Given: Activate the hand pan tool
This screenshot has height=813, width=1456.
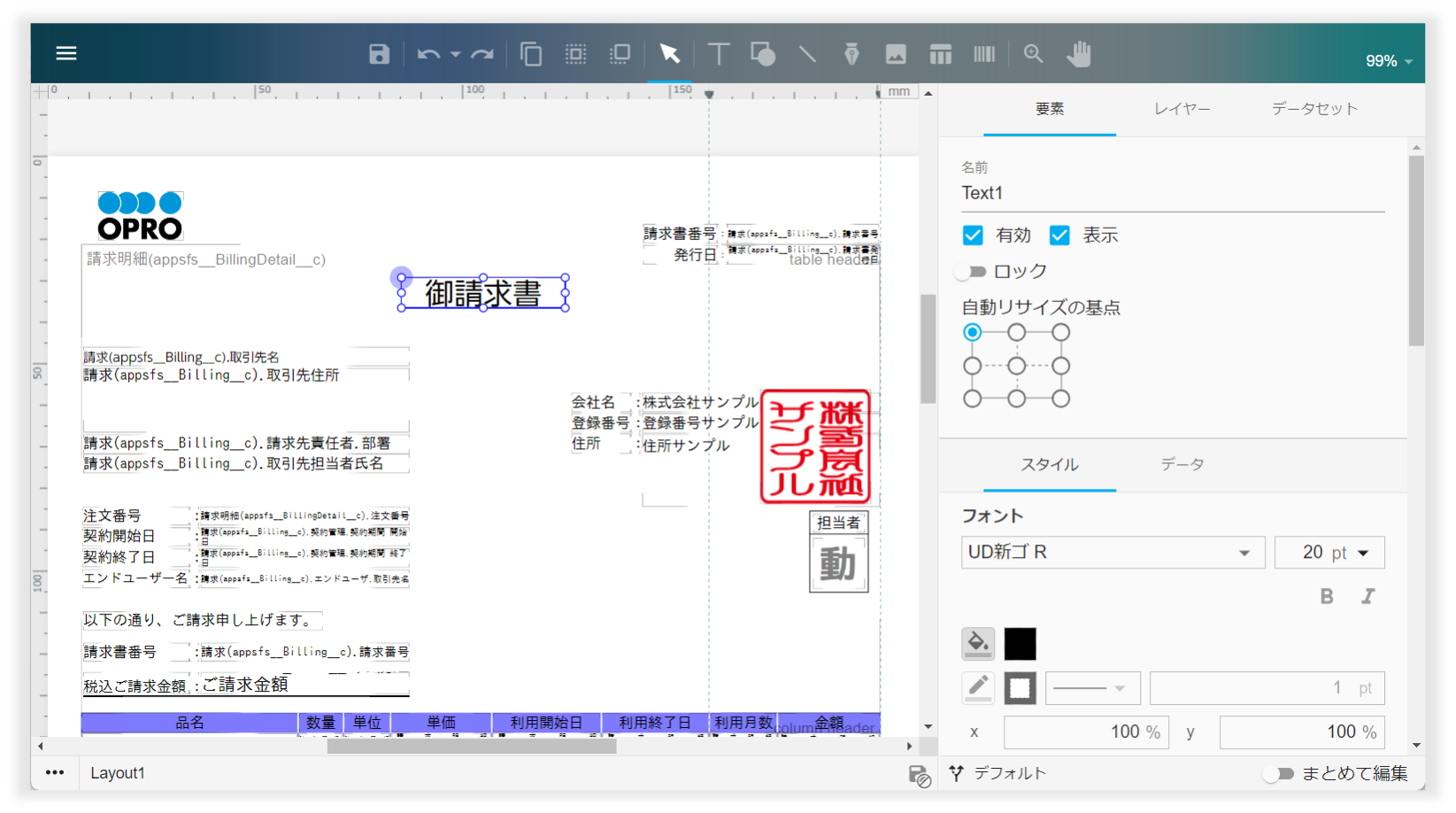Looking at the screenshot, I should pyautogui.click(x=1078, y=54).
